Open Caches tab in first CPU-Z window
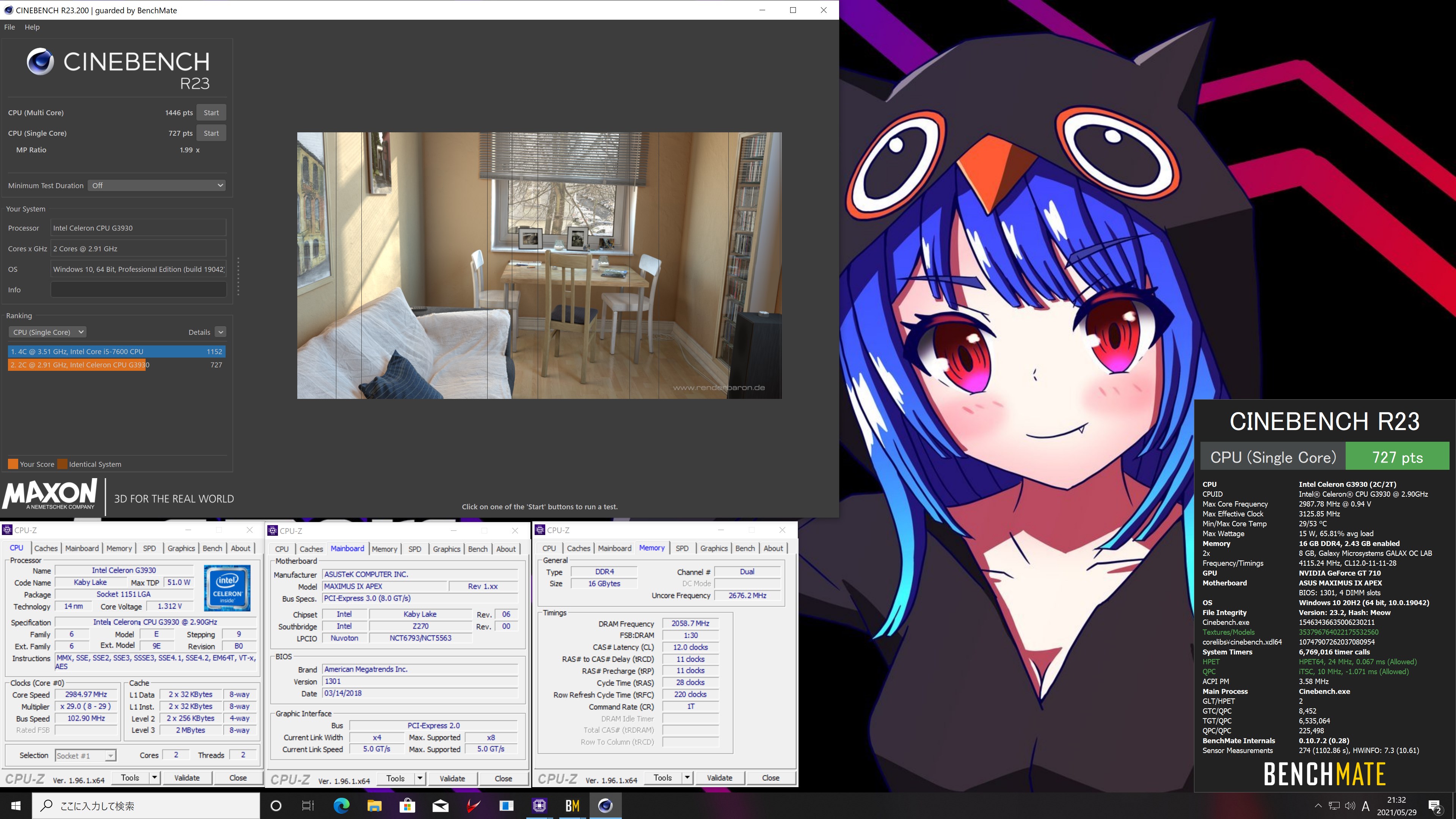This screenshot has width=1456, height=819. coord(46,548)
